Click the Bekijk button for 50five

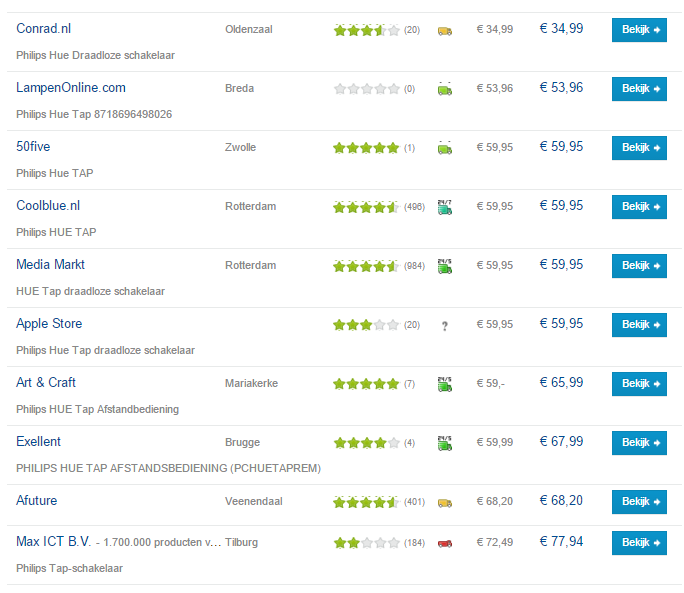tap(639, 148)
